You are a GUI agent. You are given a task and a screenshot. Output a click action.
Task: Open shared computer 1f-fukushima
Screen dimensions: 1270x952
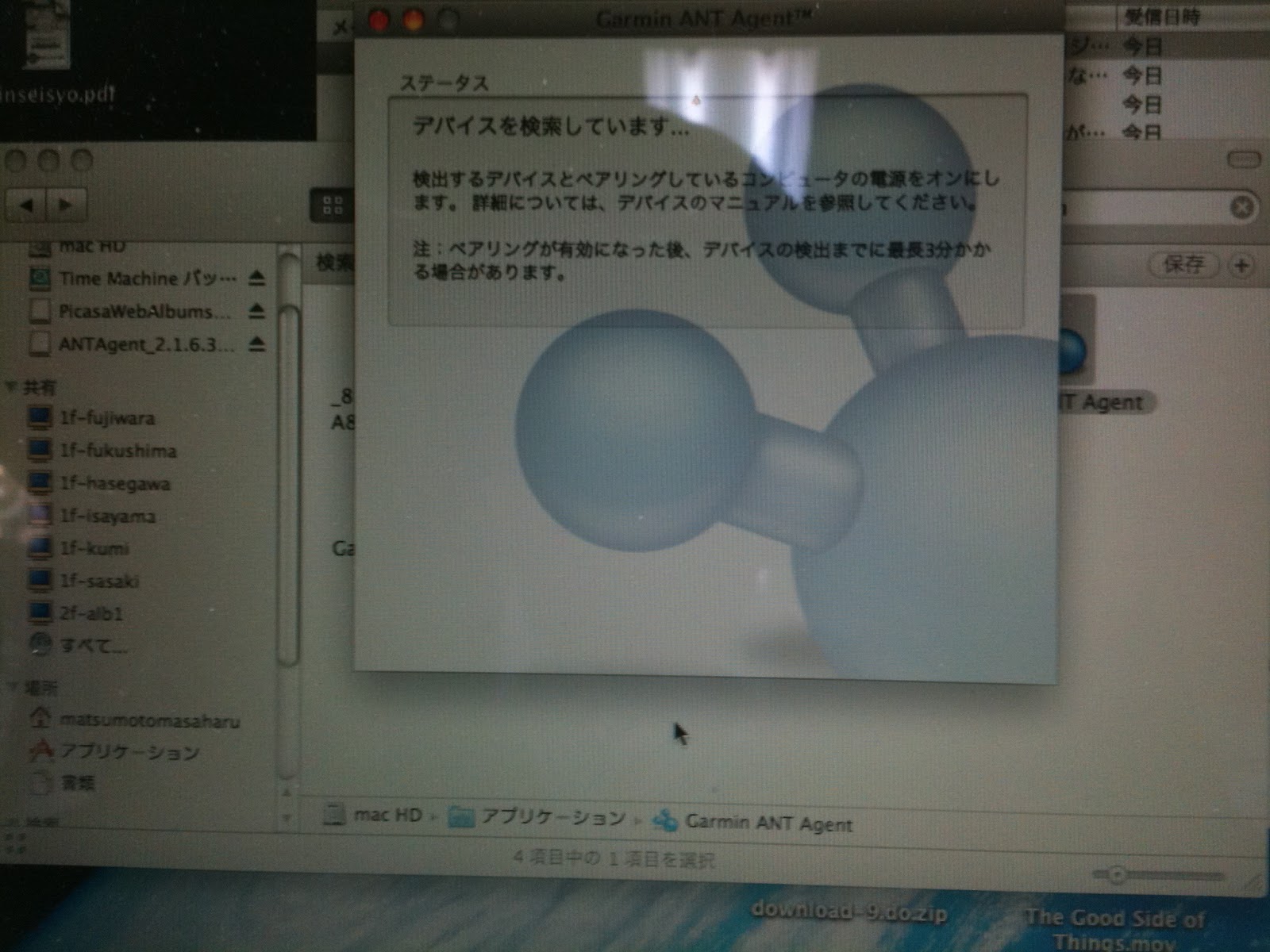click(x=102, y=451)
